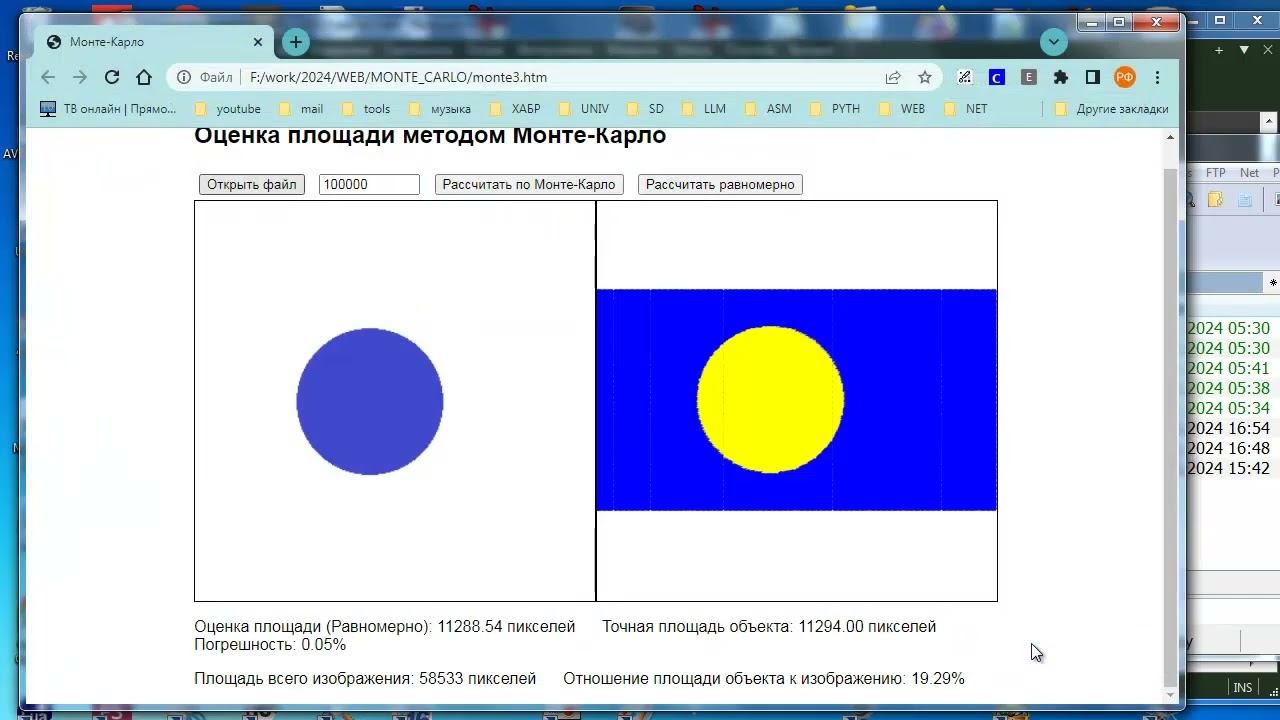Screen dimensions: 1280x720
Task: Go forward with the browser arrow
Action: [80, 77]
